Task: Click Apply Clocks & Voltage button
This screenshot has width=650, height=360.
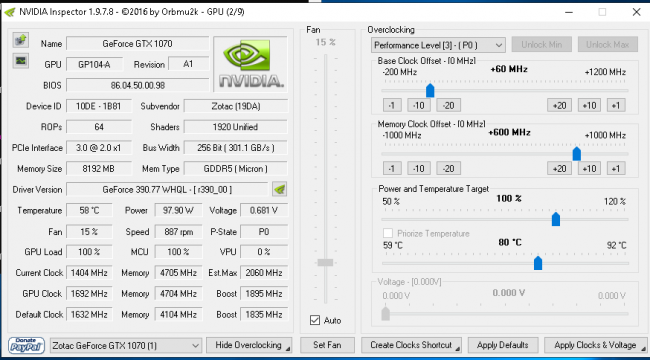Action: click(x=595, y=345)
